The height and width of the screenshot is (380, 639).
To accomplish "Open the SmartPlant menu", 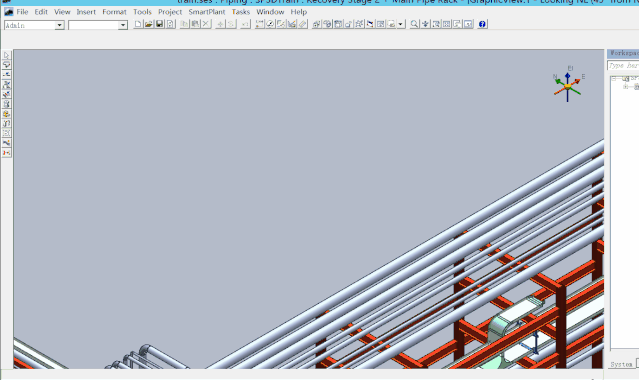I will click(x=207, y=12).
